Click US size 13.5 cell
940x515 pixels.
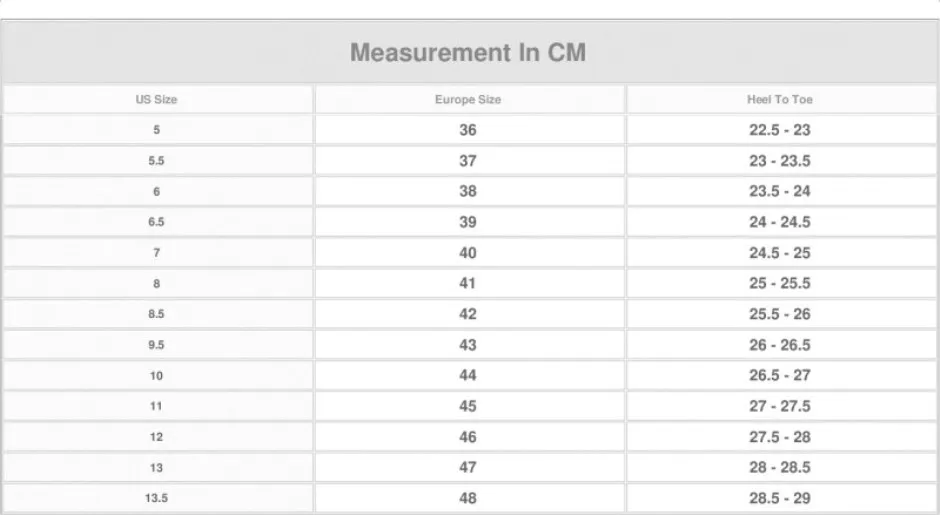[x=157, y=498]
